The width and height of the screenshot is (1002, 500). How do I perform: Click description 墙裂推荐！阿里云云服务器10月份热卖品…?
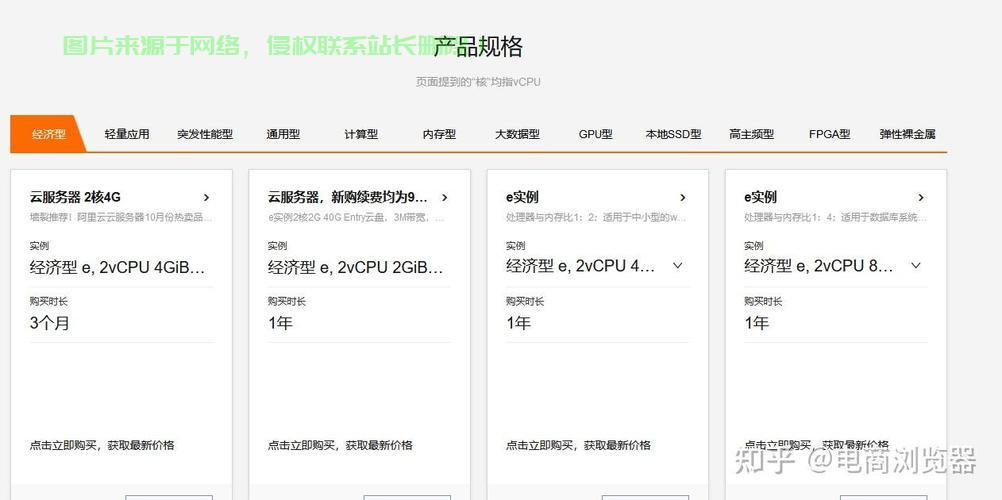121,217
